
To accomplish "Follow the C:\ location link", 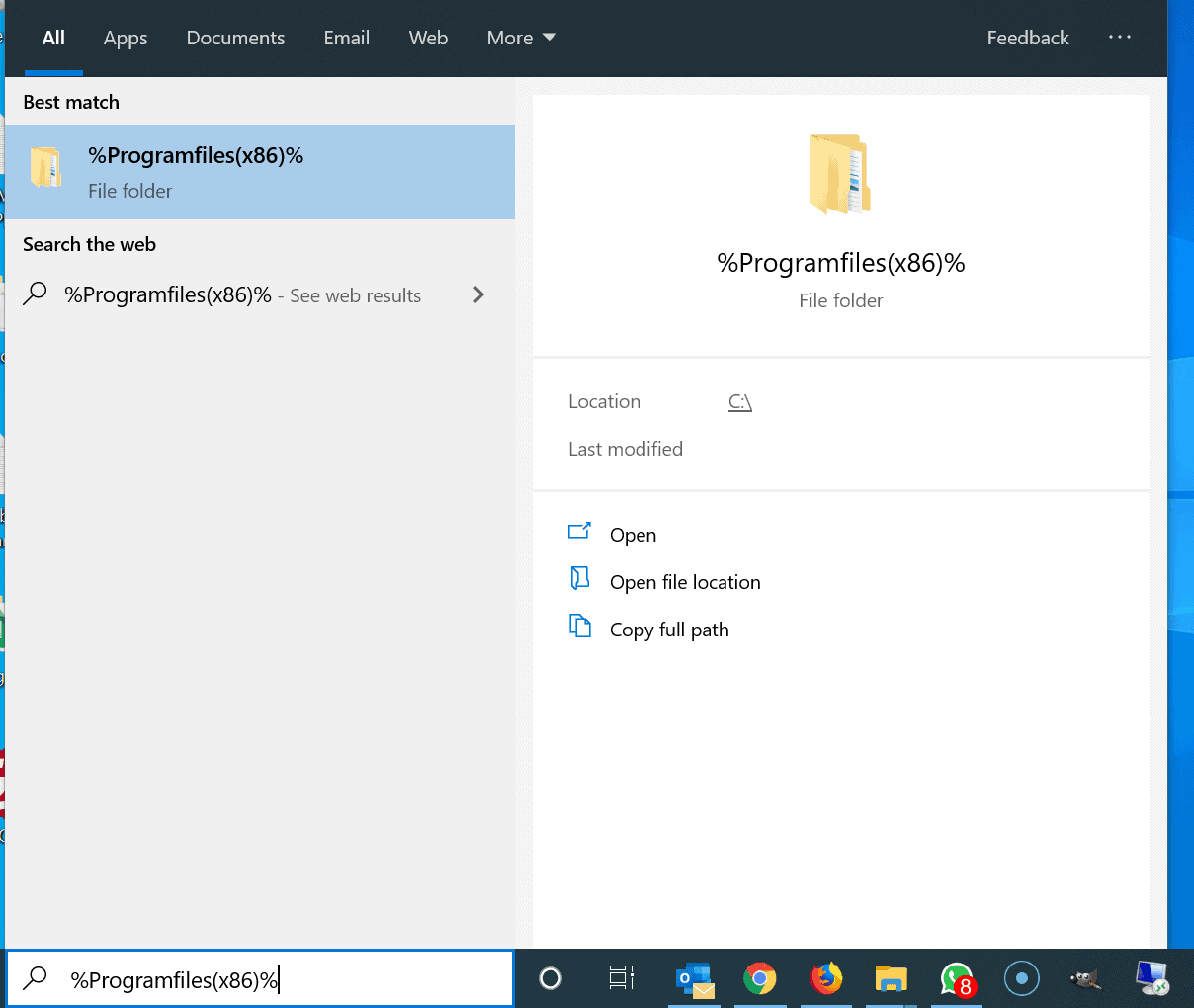I will pos(739,402).
